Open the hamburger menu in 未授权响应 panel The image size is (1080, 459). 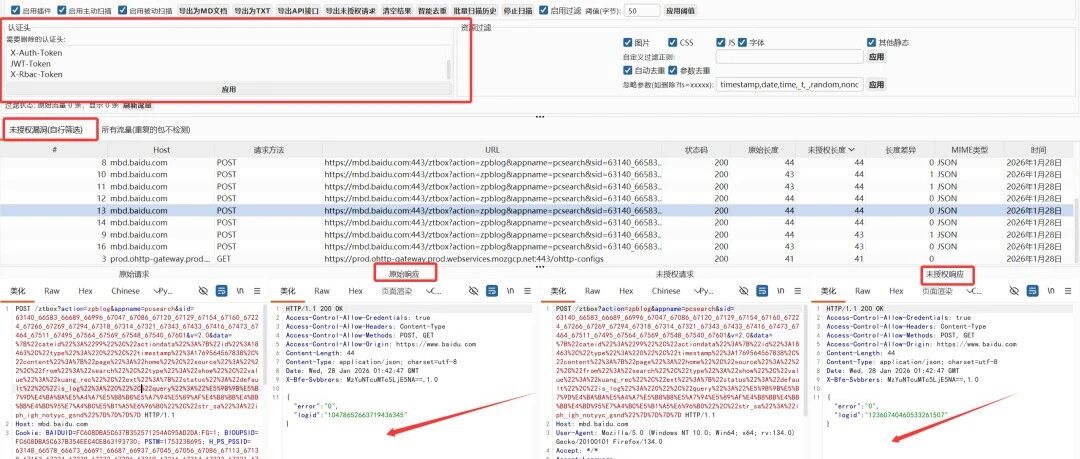[1067, 291]
